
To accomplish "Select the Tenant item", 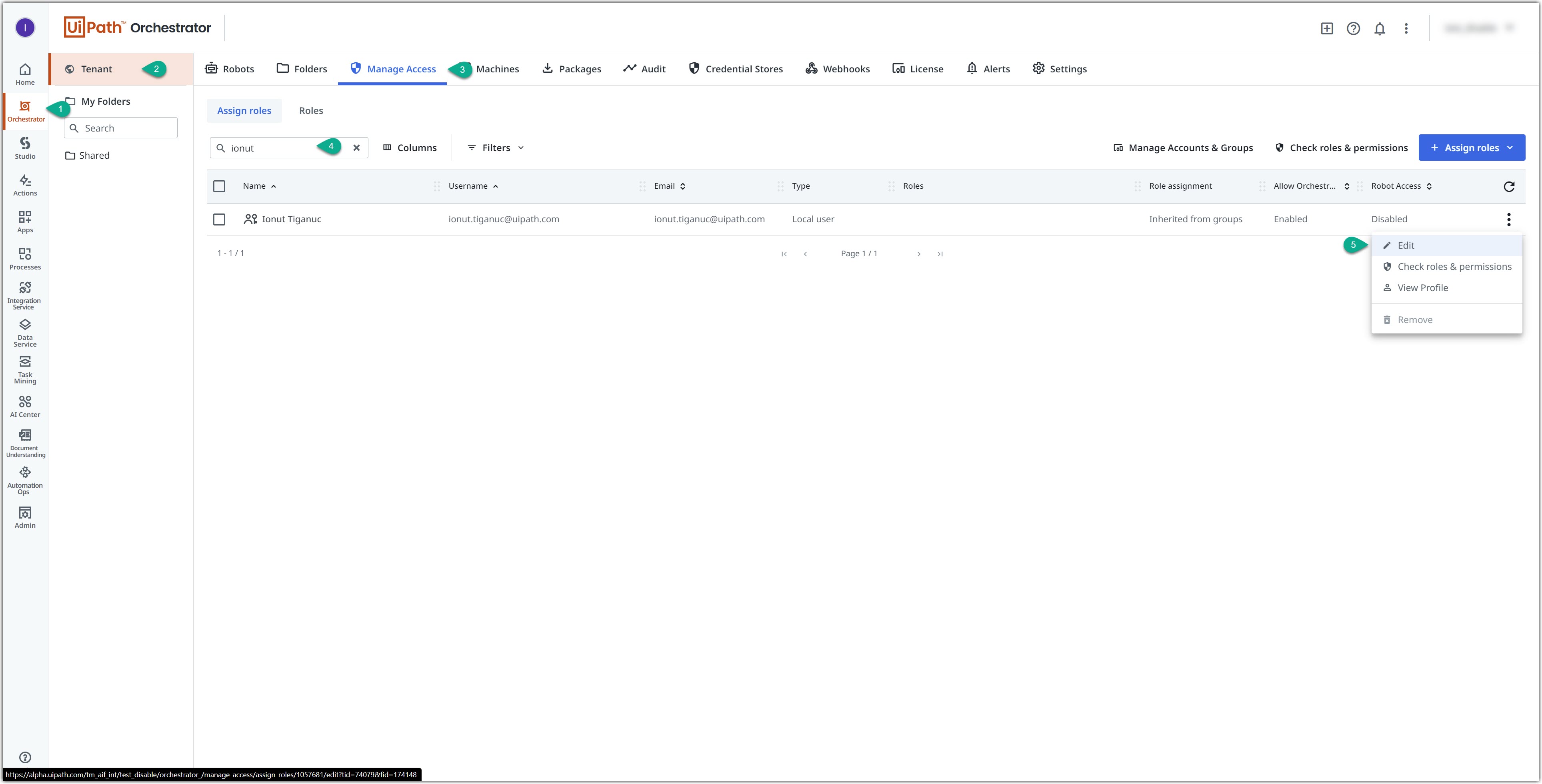I will tap(120, 69).
